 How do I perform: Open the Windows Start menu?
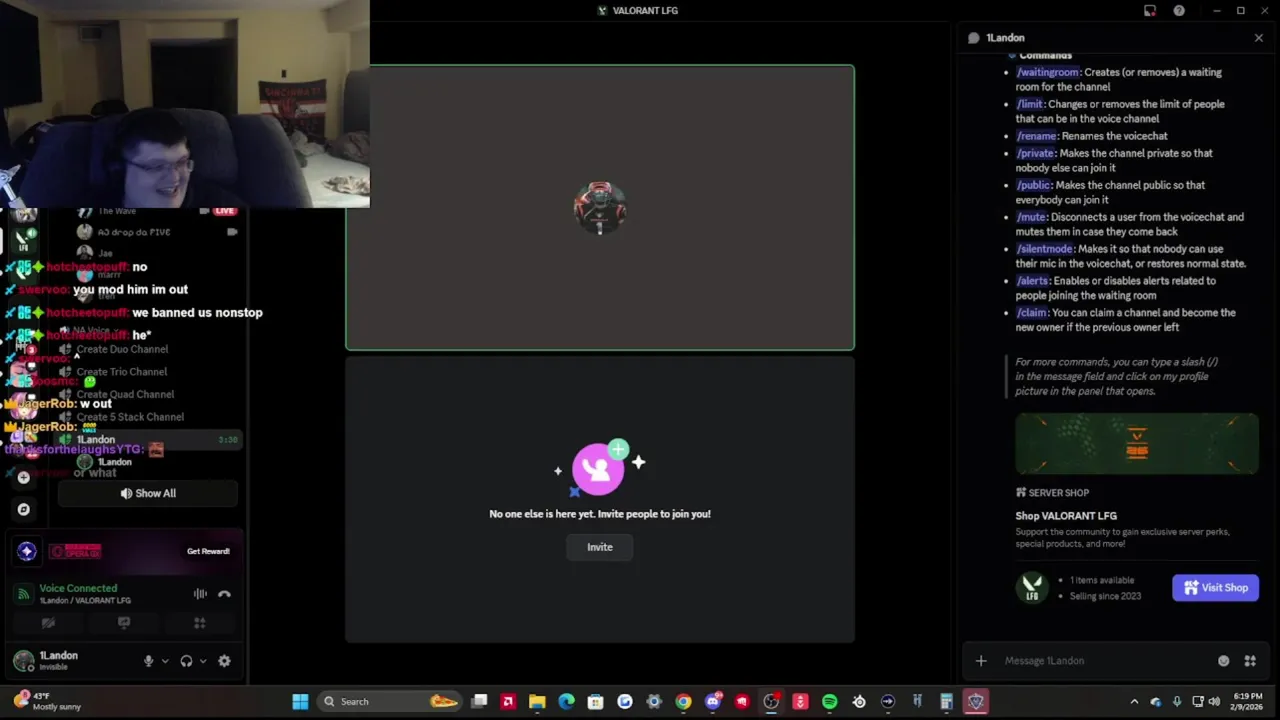300,702
